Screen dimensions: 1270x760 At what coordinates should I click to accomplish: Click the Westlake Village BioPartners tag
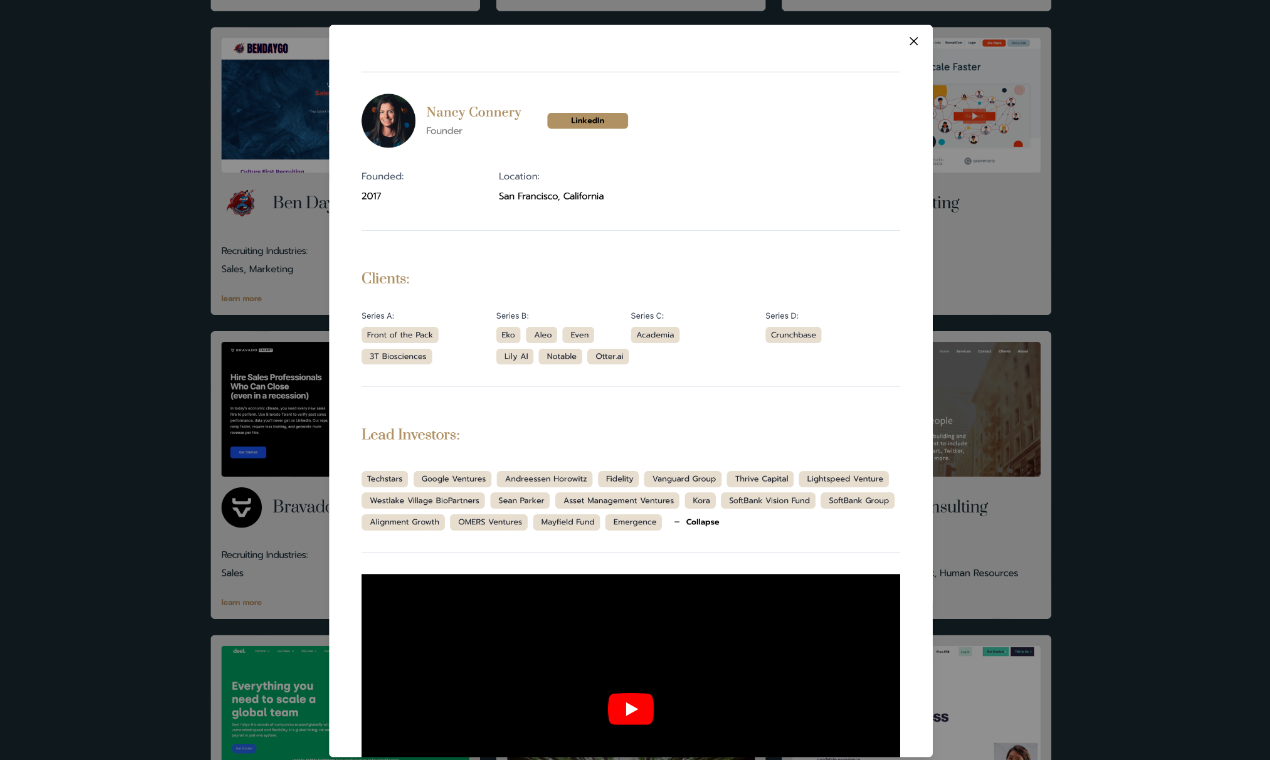(x=423, y=500)
